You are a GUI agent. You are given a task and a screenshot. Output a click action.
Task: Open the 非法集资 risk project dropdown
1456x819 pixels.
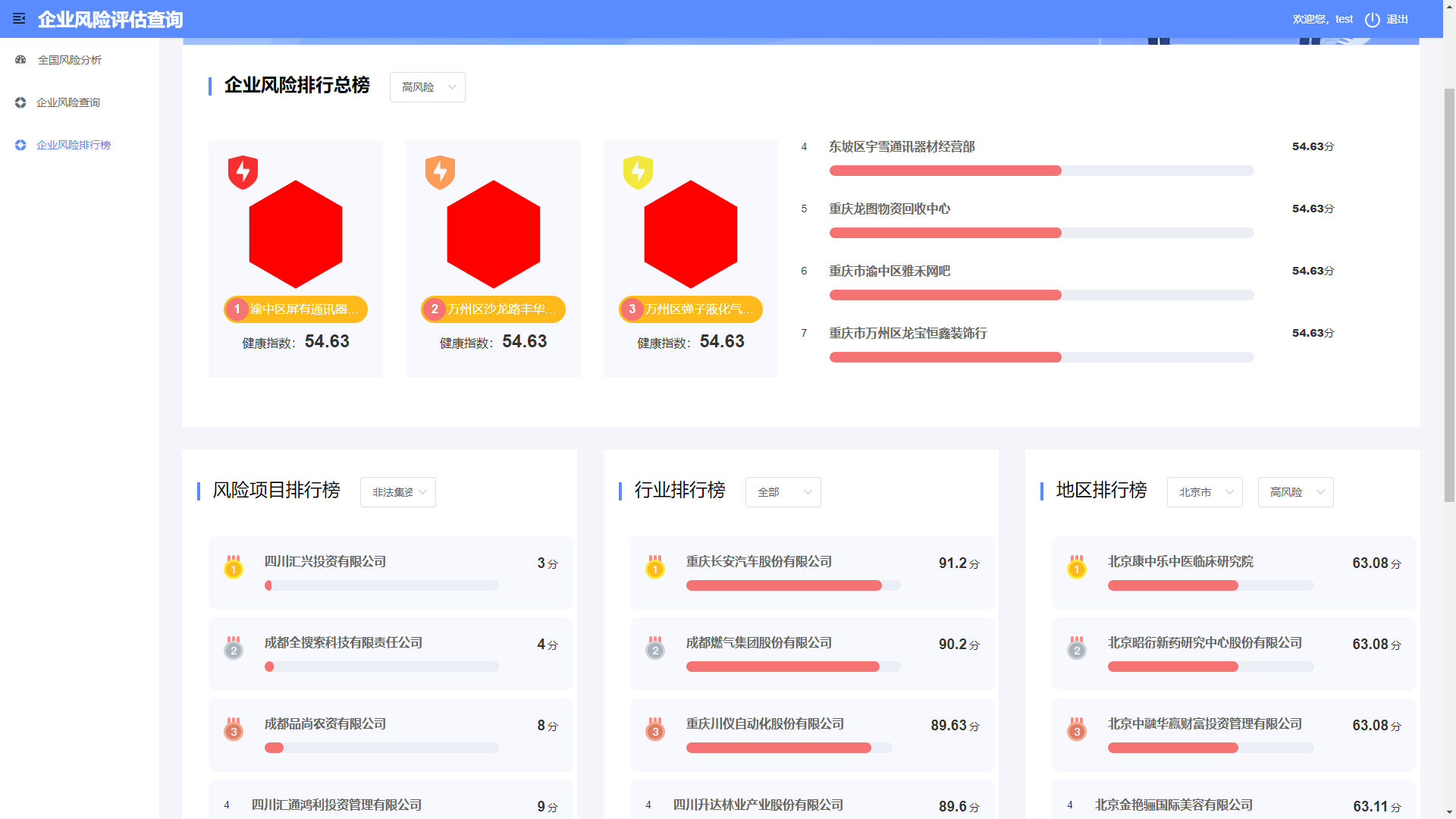(398, 492)
